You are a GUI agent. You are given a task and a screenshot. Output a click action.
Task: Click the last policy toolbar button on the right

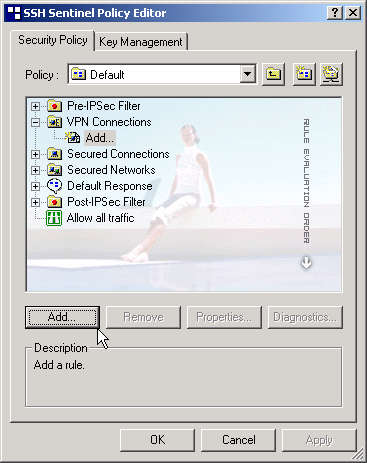tap(331, 74)
